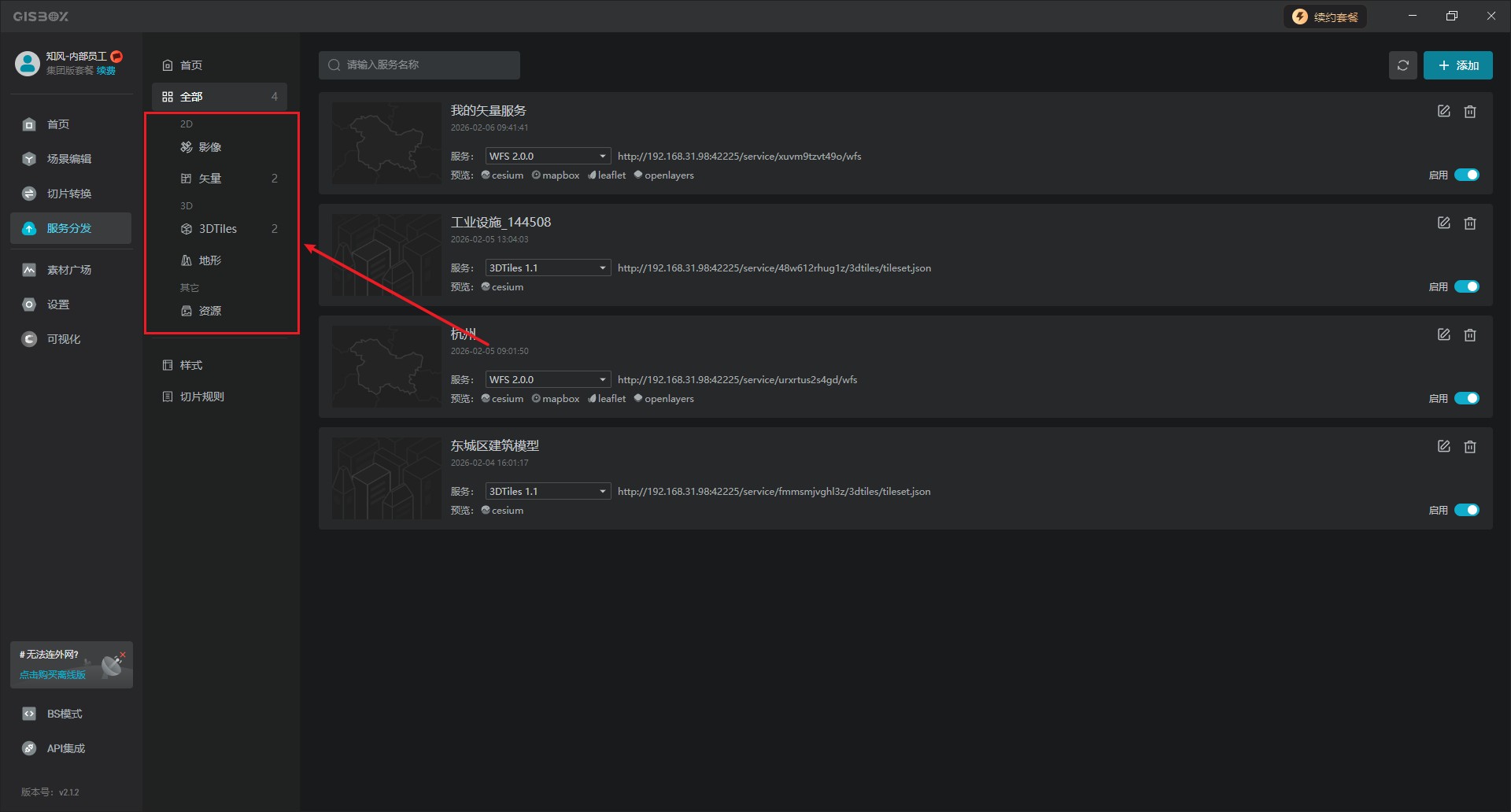Screen dimensions: 1511x812
Task: Open cesium preview for 工业设施_144508
Action: (502, 287)
